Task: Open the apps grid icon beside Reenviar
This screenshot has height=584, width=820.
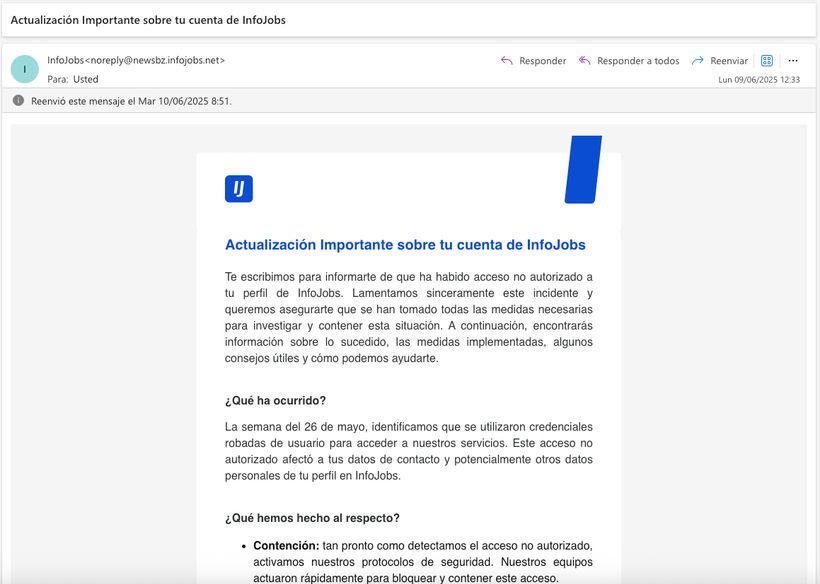Action: point(767,61)
